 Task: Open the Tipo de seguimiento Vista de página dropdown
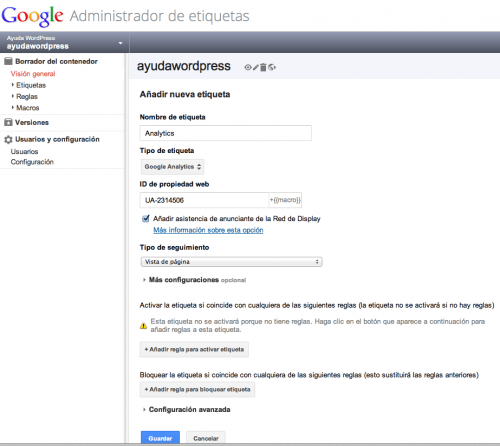pos(231,262)
